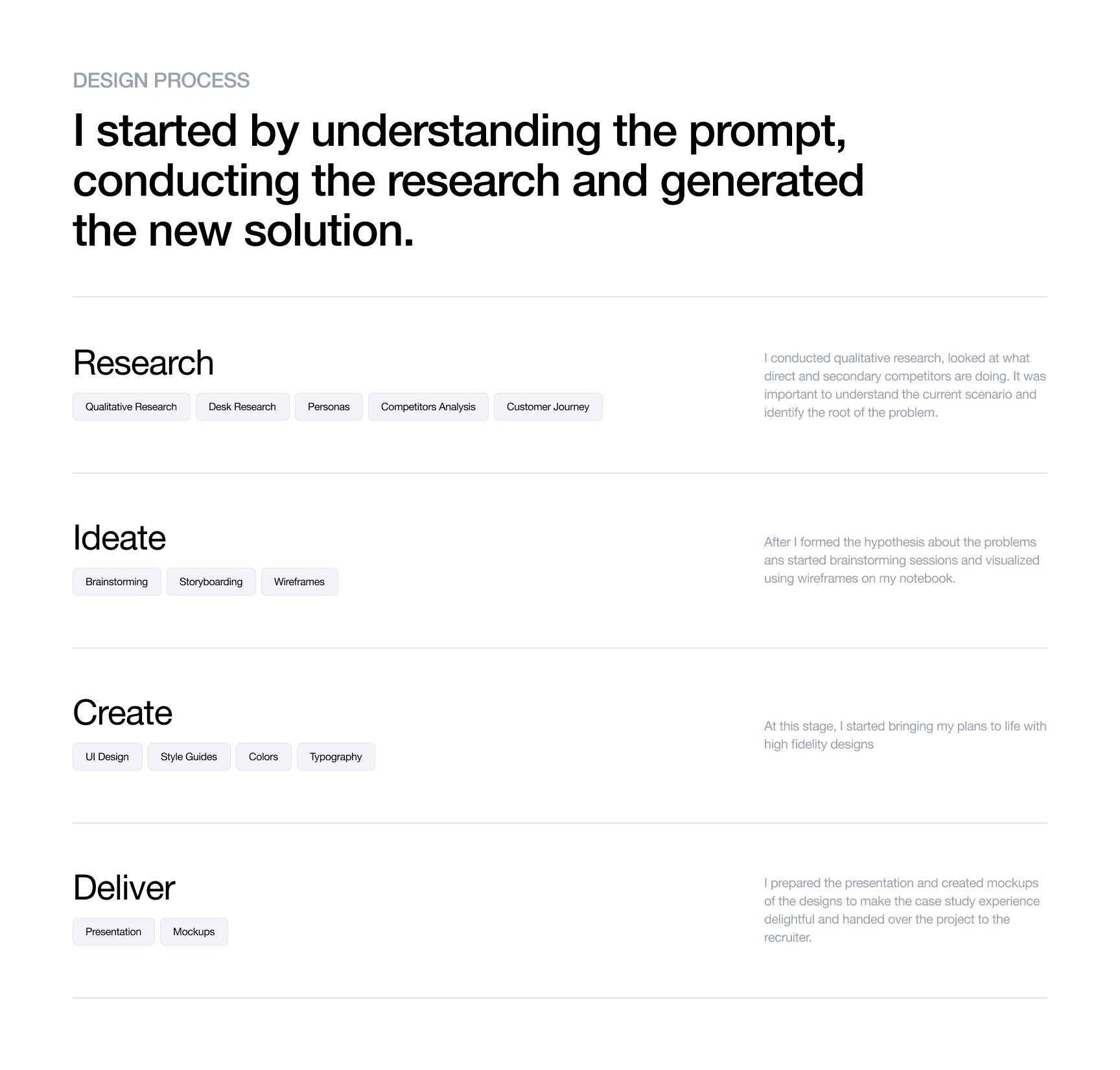Image resolution: width=1120 pixels, height=1070 pixels.
Task: Click the Typography tag
Action: pyautogui.click(x=336, y=756)
